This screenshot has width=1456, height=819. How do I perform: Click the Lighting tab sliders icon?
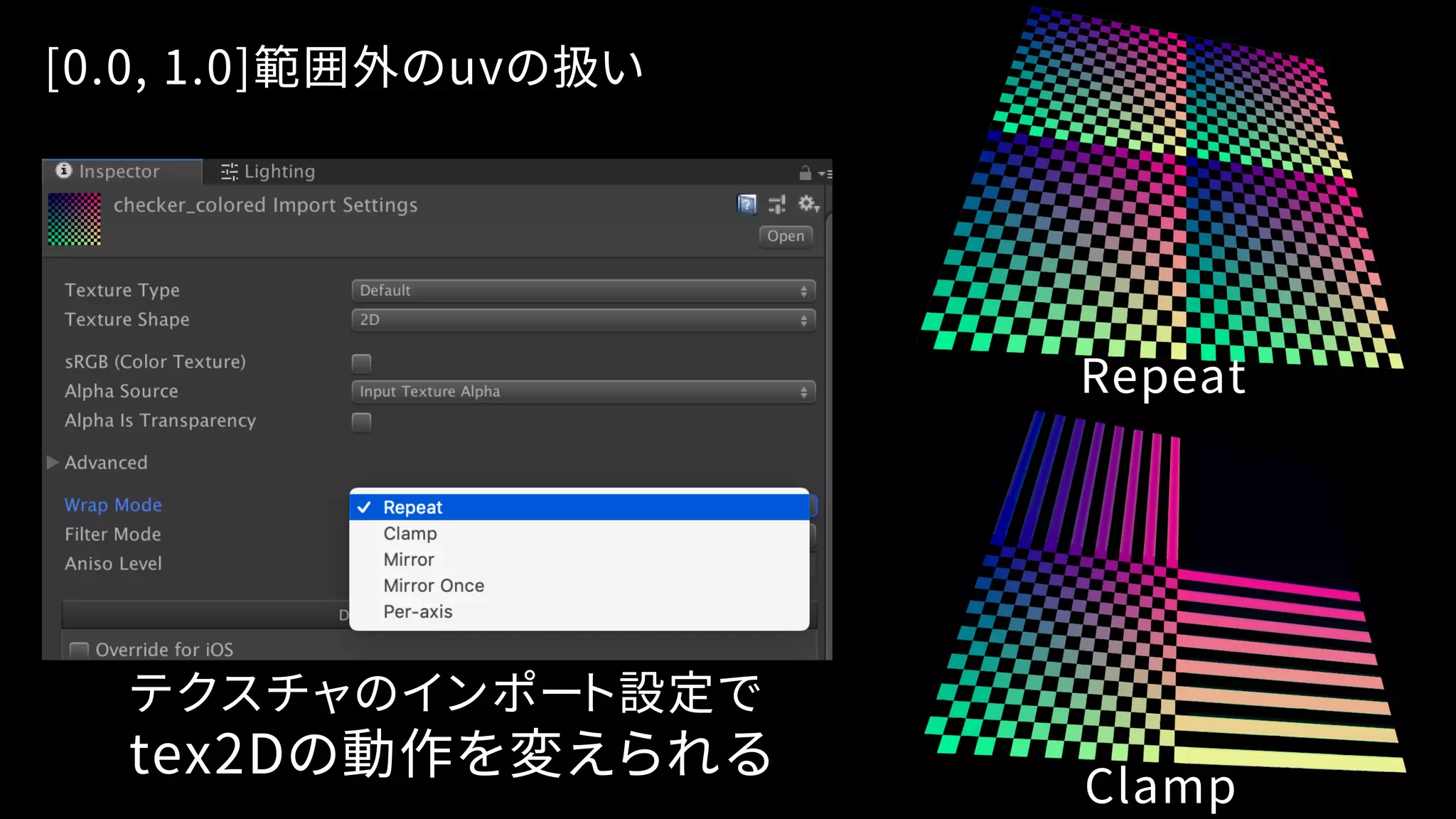pyautogui.click(x=229, y=171)
